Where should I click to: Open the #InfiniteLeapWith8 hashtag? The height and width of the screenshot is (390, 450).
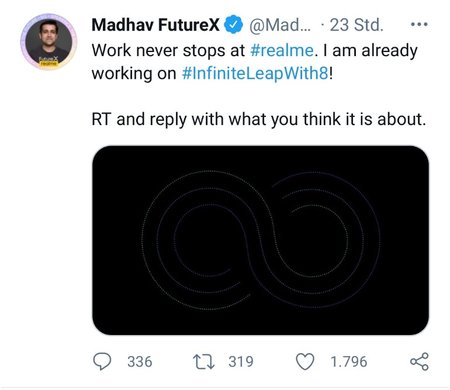(x=255, y=73)
